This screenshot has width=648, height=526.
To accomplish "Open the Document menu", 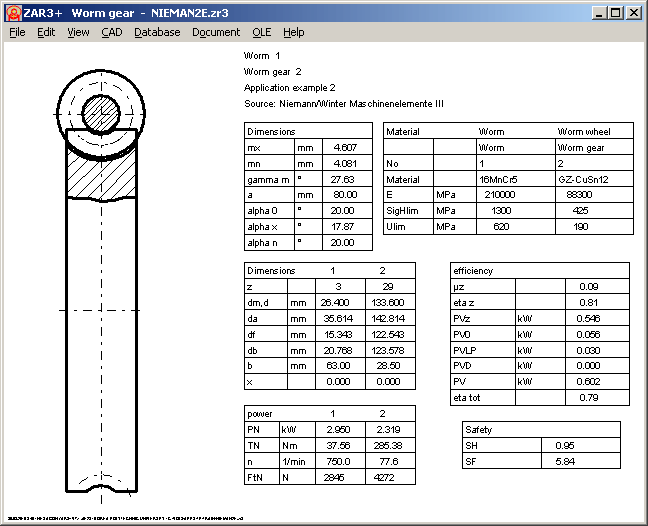I will 216,32.
